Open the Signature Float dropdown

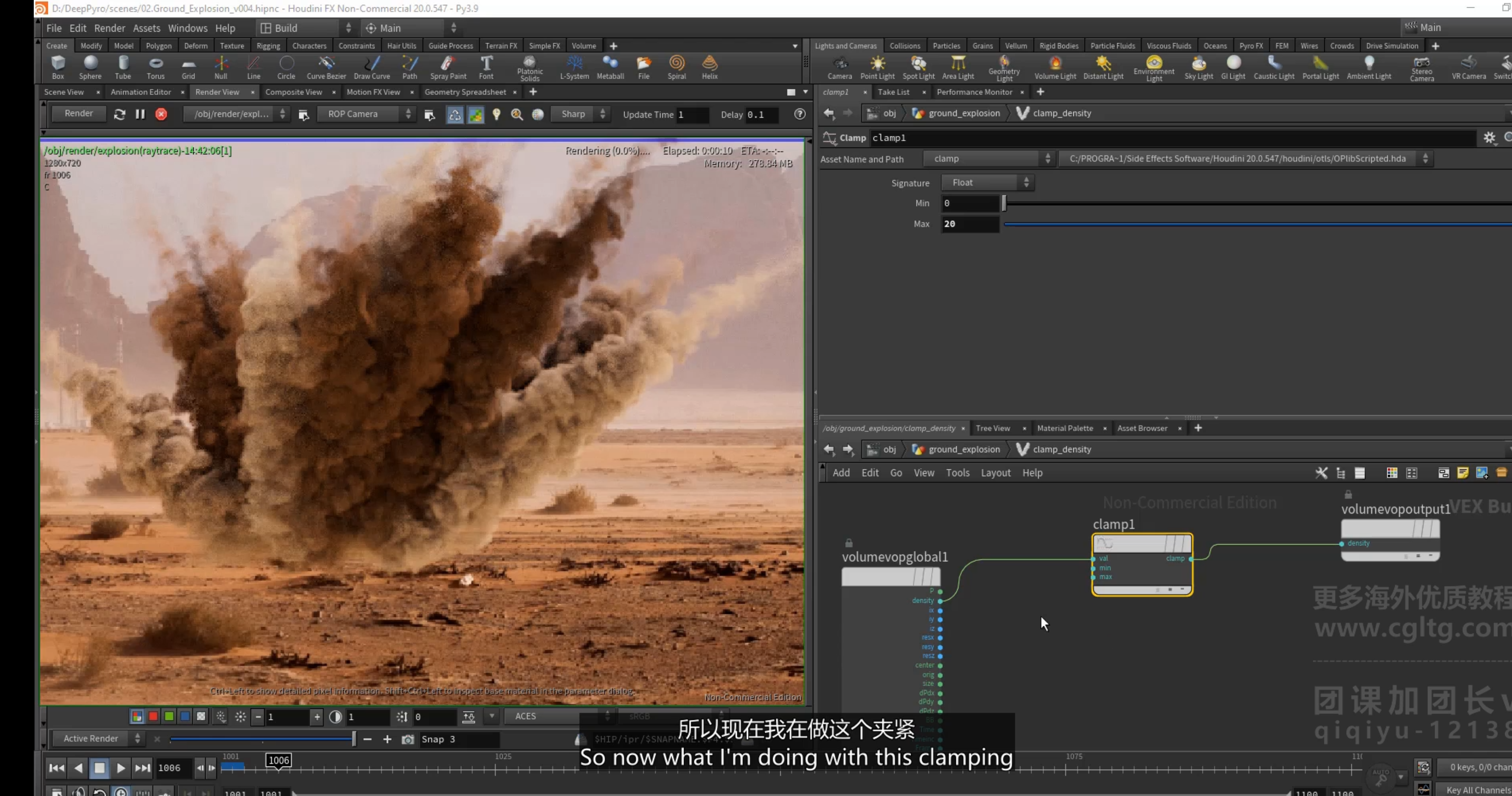point(988,183)
